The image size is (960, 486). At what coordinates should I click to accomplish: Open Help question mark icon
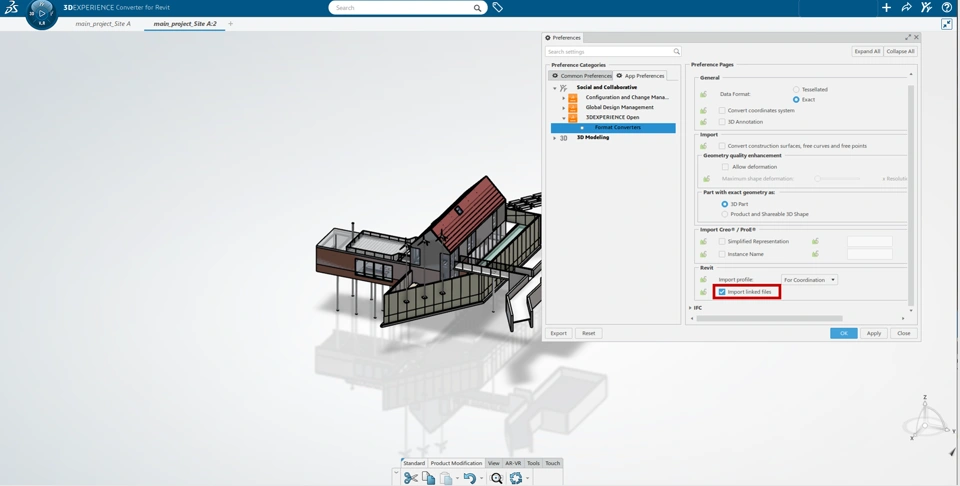coord(947,8)
